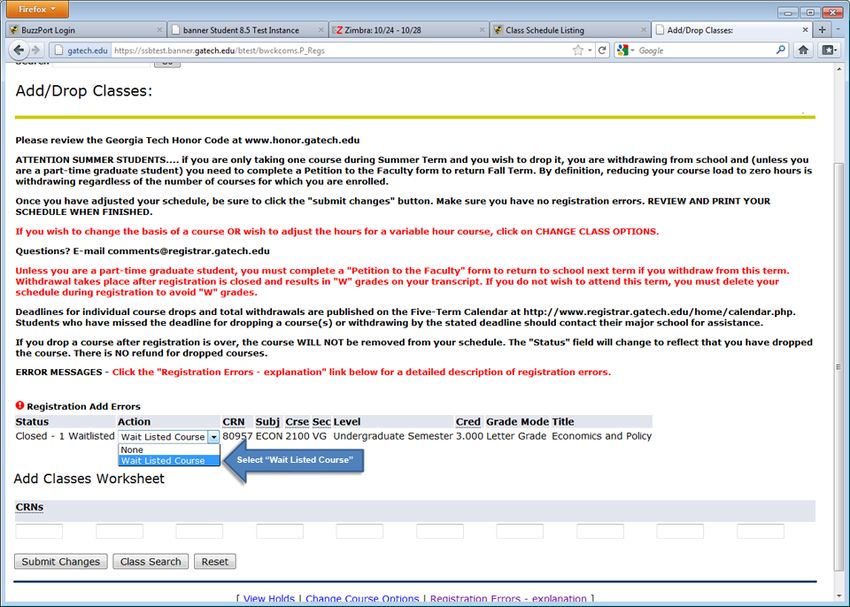The height and width of the screenshot is (607, 850).
Task: Click the Economics and Policy title
Action: pyautogui.click(x=602, y=436)
